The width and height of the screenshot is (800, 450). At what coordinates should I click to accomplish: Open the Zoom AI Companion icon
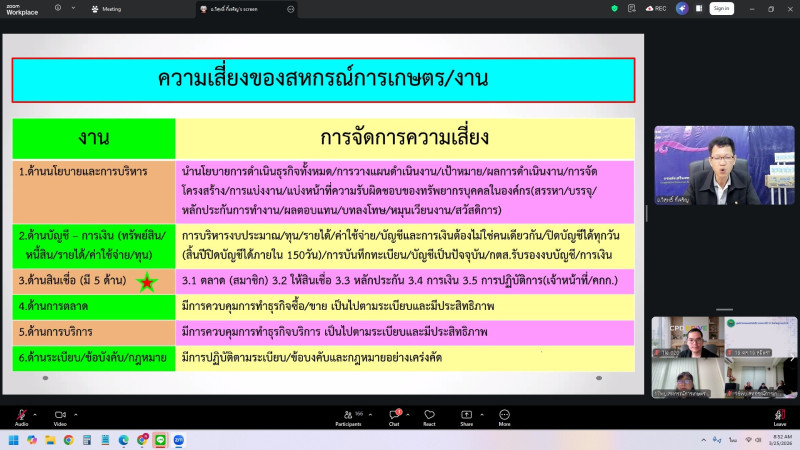click(x=682, y=8)
